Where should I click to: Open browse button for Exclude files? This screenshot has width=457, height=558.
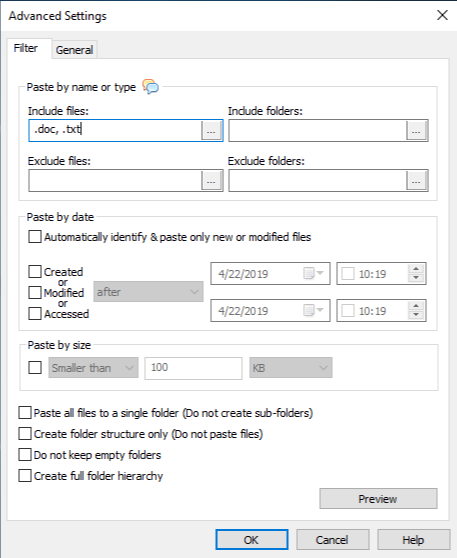tap(211, 181)
